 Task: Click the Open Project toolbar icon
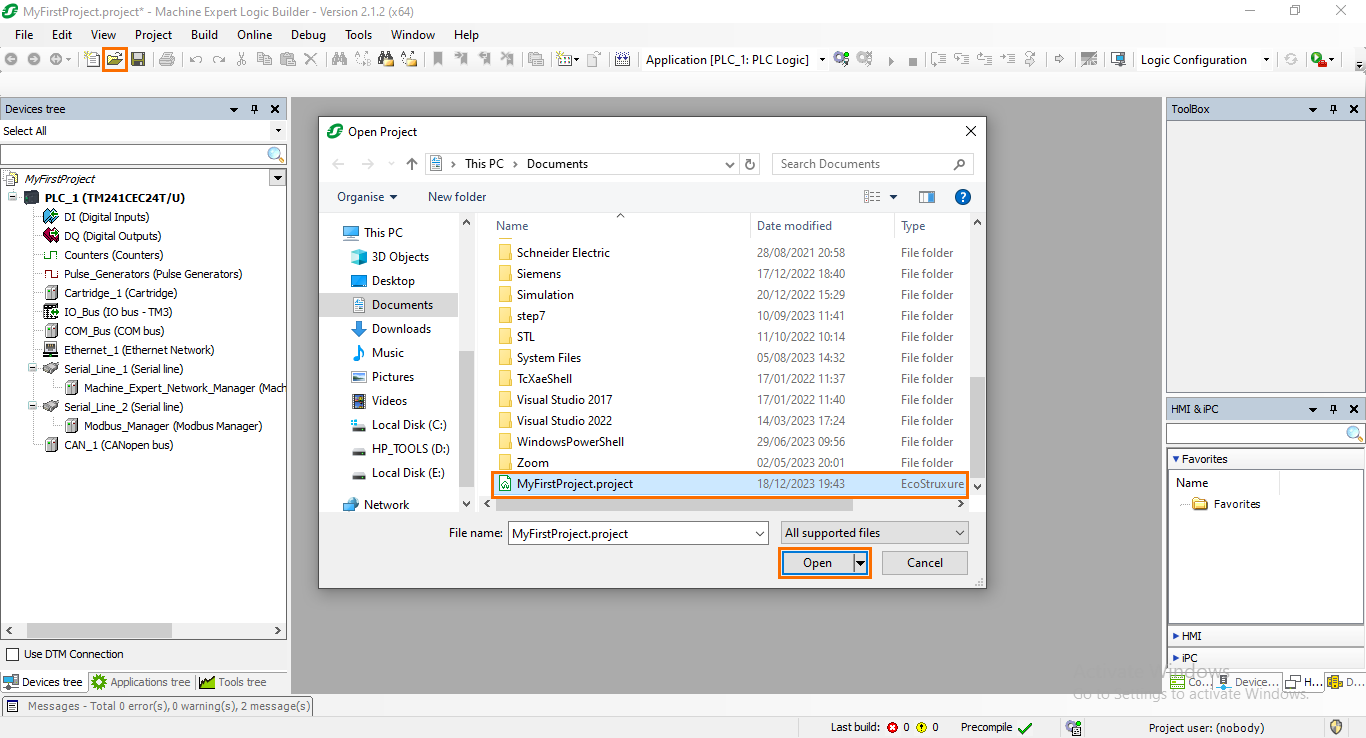[115, 59]
